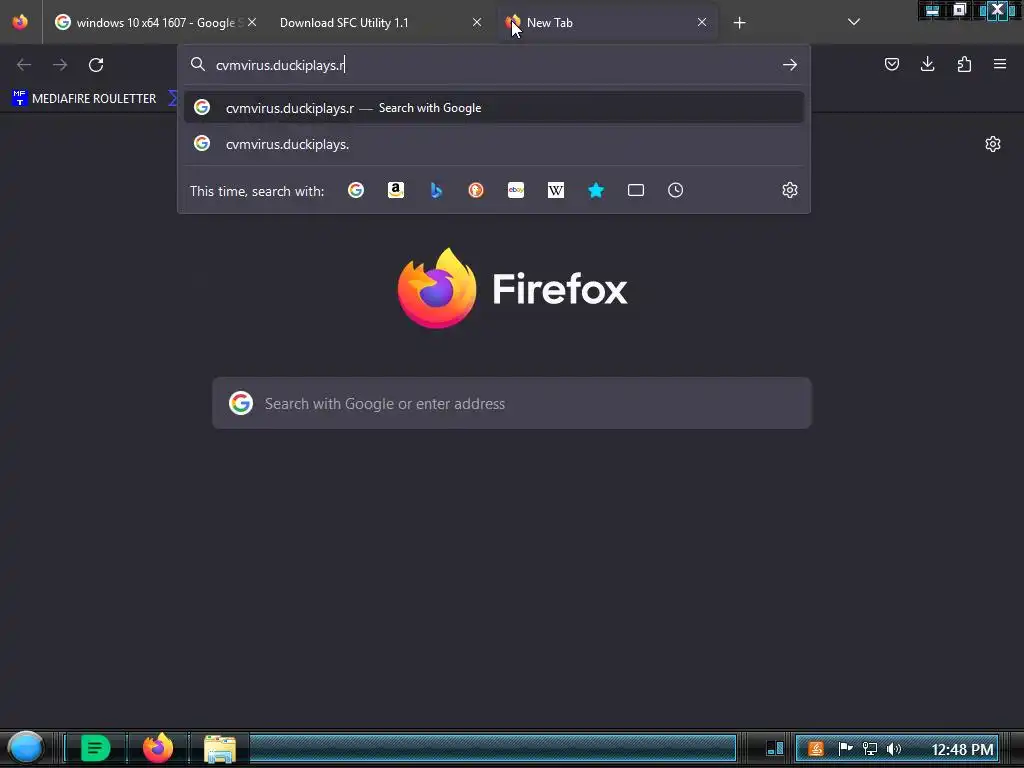Open search settings gear in the address-bar dropdown

(790, 190)
